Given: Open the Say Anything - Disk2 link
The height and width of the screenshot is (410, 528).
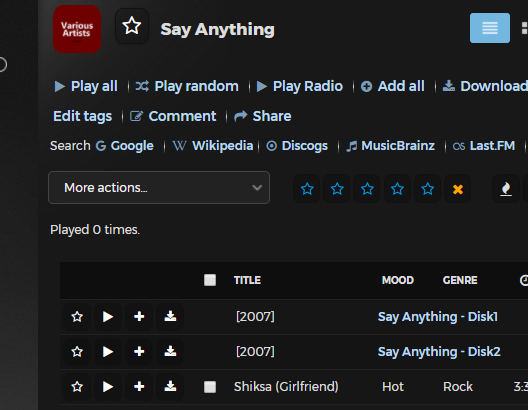Looking at the screenshot, I should (x=439, y=351).
